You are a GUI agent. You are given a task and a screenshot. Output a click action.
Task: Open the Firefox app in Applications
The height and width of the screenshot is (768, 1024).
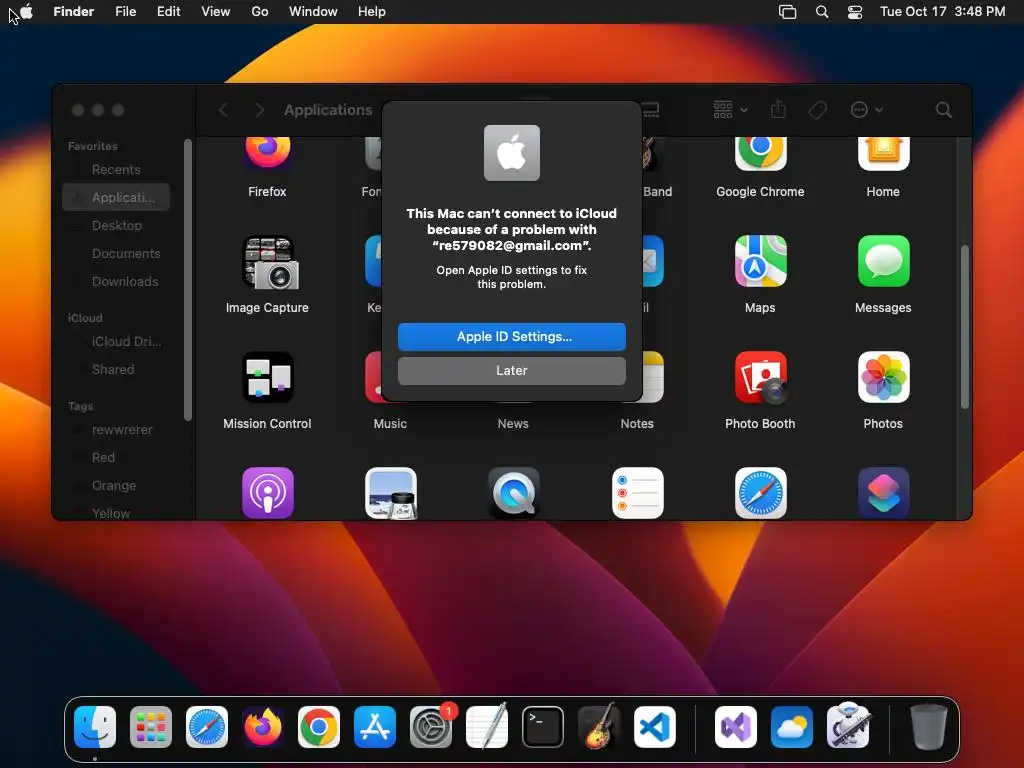(x=267, y=152)
